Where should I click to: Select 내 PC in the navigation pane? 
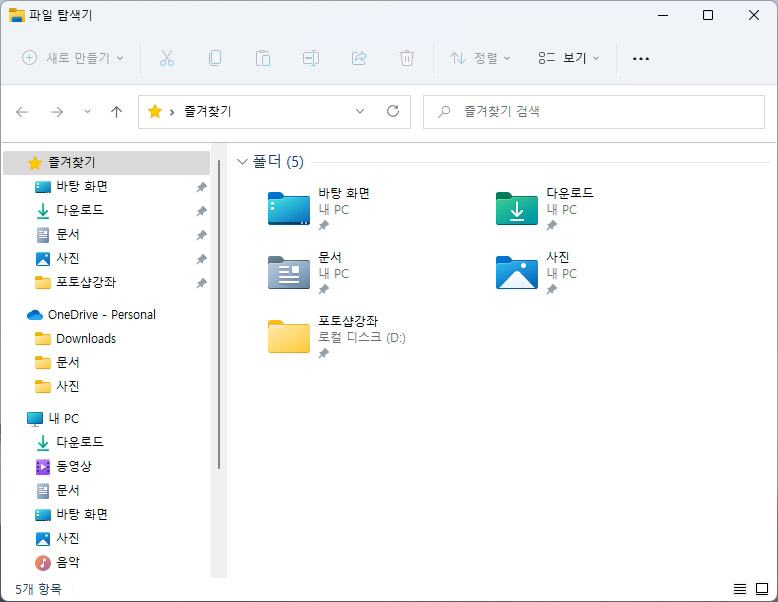pyautogui.click(x=64, y=418)
